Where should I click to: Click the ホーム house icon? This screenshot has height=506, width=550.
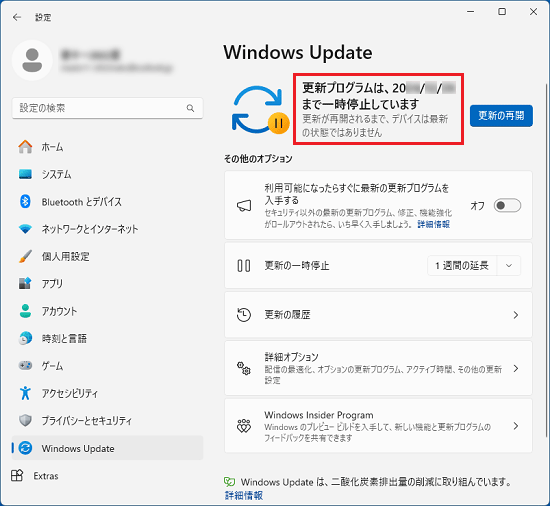(x=25, y=147)
